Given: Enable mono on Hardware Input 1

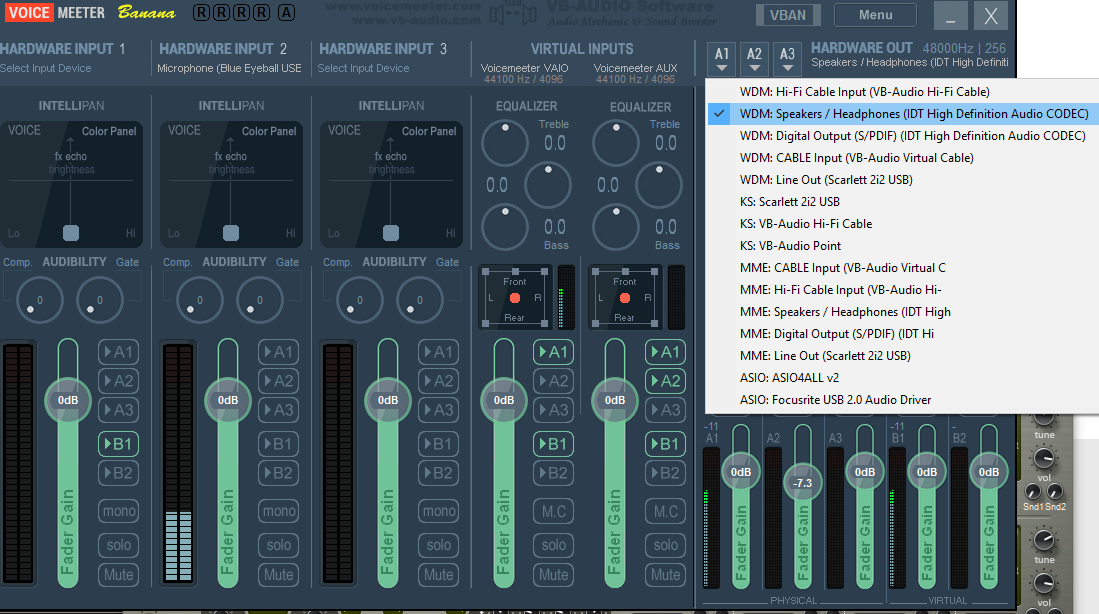Looking at the screenshot, I should pos(118,511).
